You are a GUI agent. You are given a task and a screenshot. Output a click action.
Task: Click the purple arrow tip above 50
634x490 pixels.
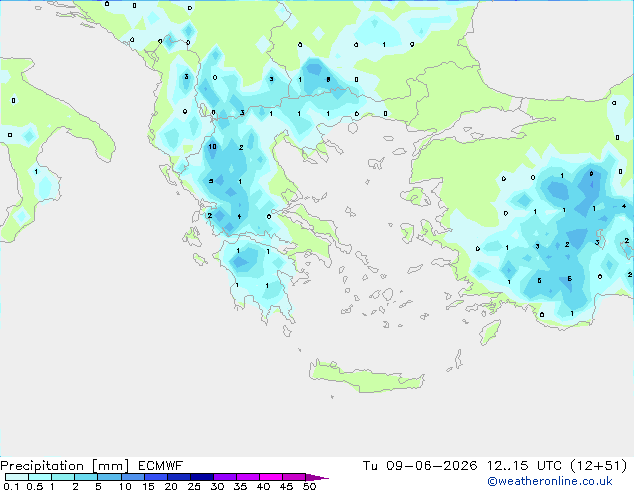317,477
